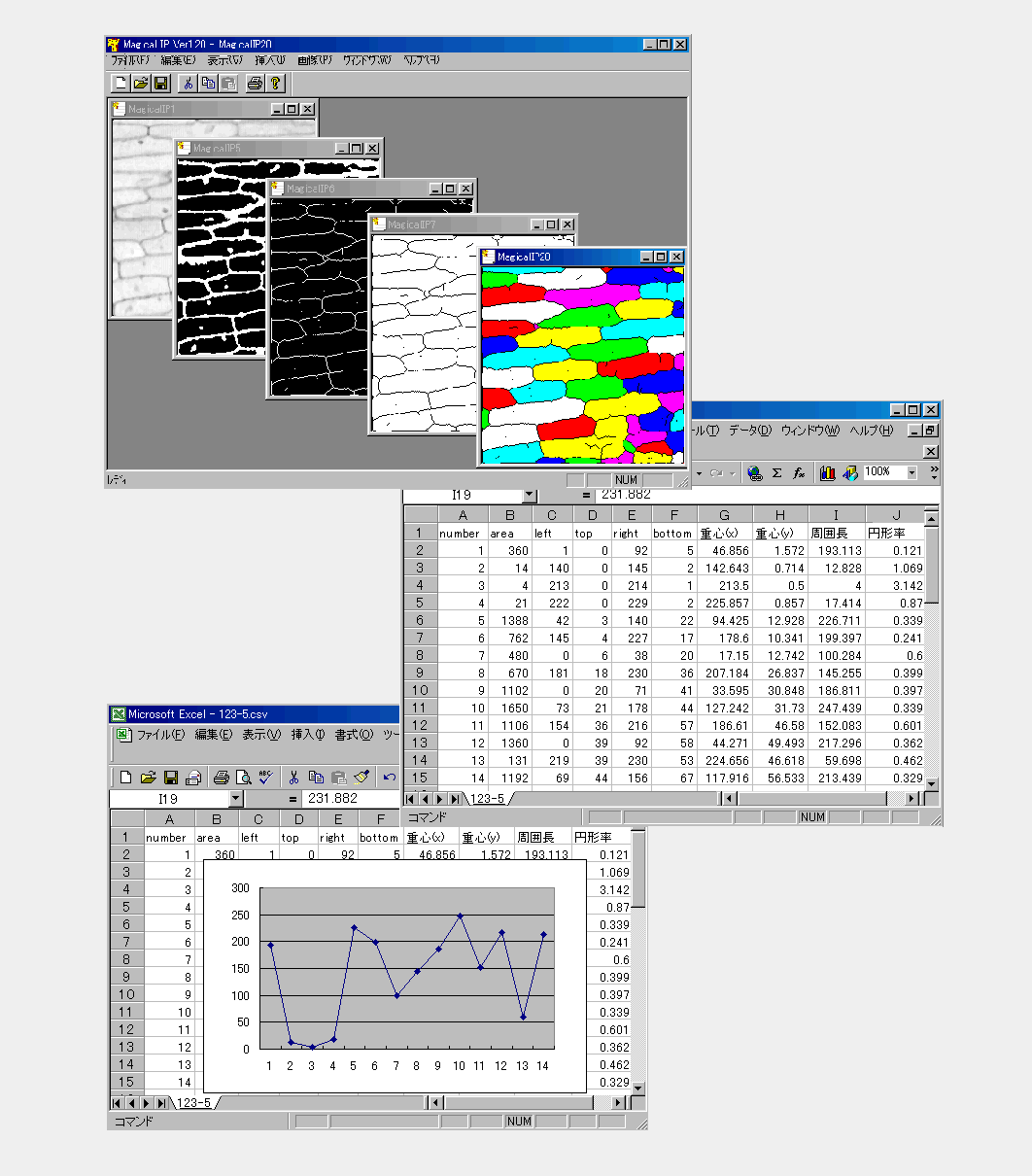Click Undo arrow icon in lower Excel toolbar
Image resolution: width=1032 pixels, height=1176 pixels.
pos(390,778)
